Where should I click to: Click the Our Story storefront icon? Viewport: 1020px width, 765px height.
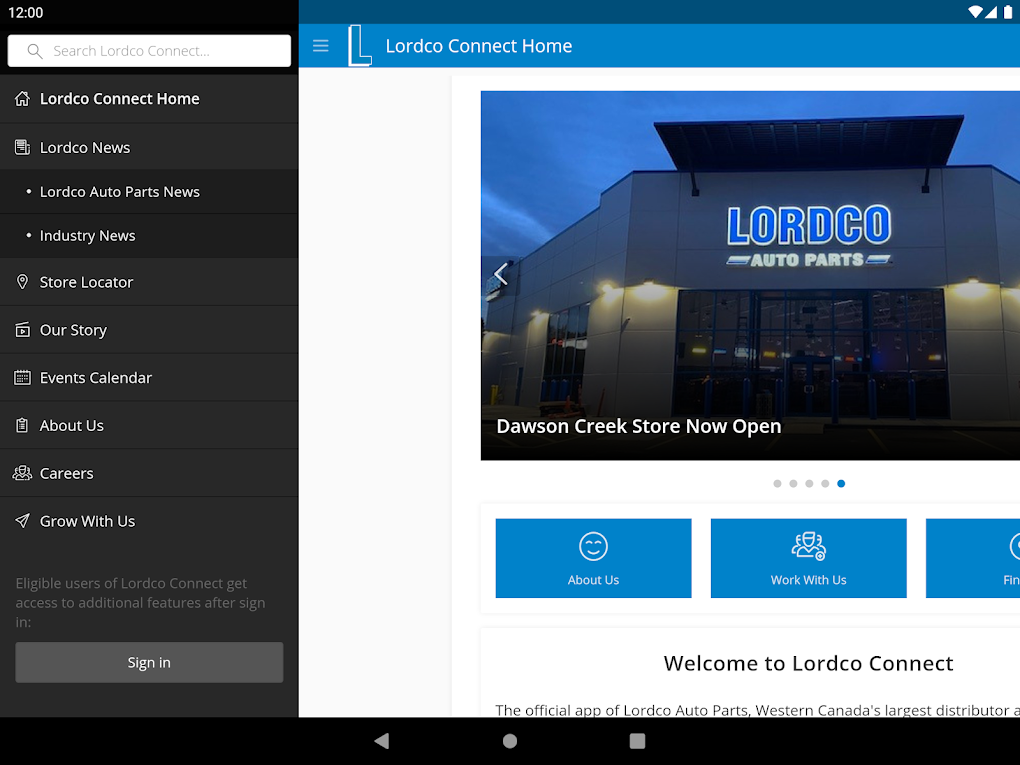click(22, 329)
